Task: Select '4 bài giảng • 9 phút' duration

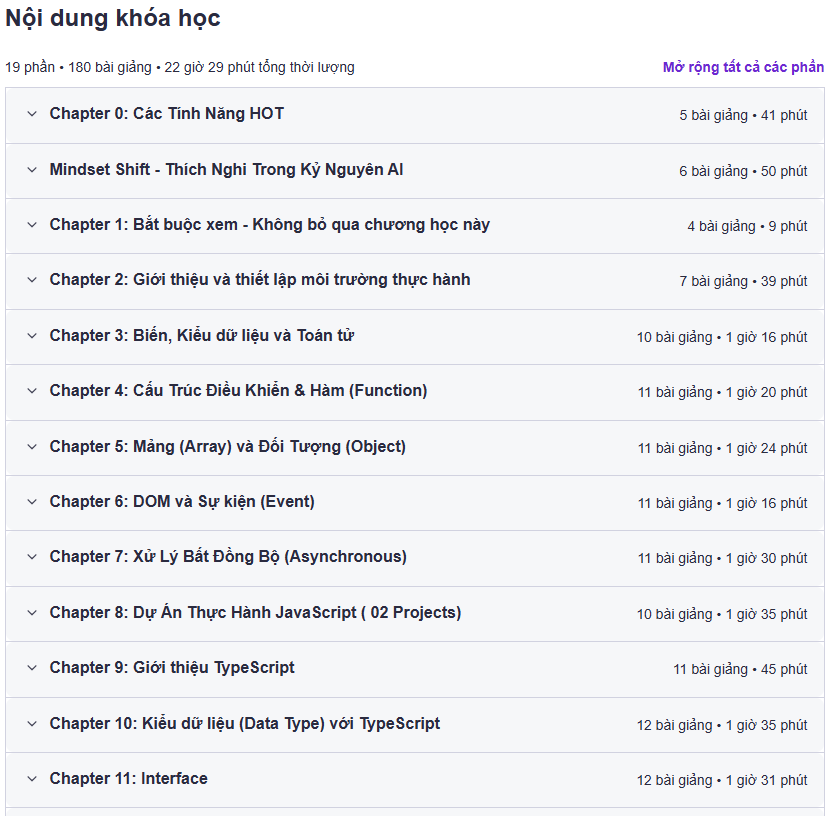Action: 747,226
